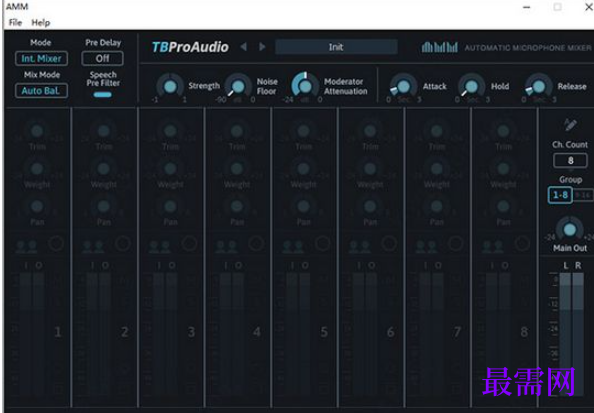Click channel 6 Weight knob
594x413 pixels.
[x=370, y=169]
